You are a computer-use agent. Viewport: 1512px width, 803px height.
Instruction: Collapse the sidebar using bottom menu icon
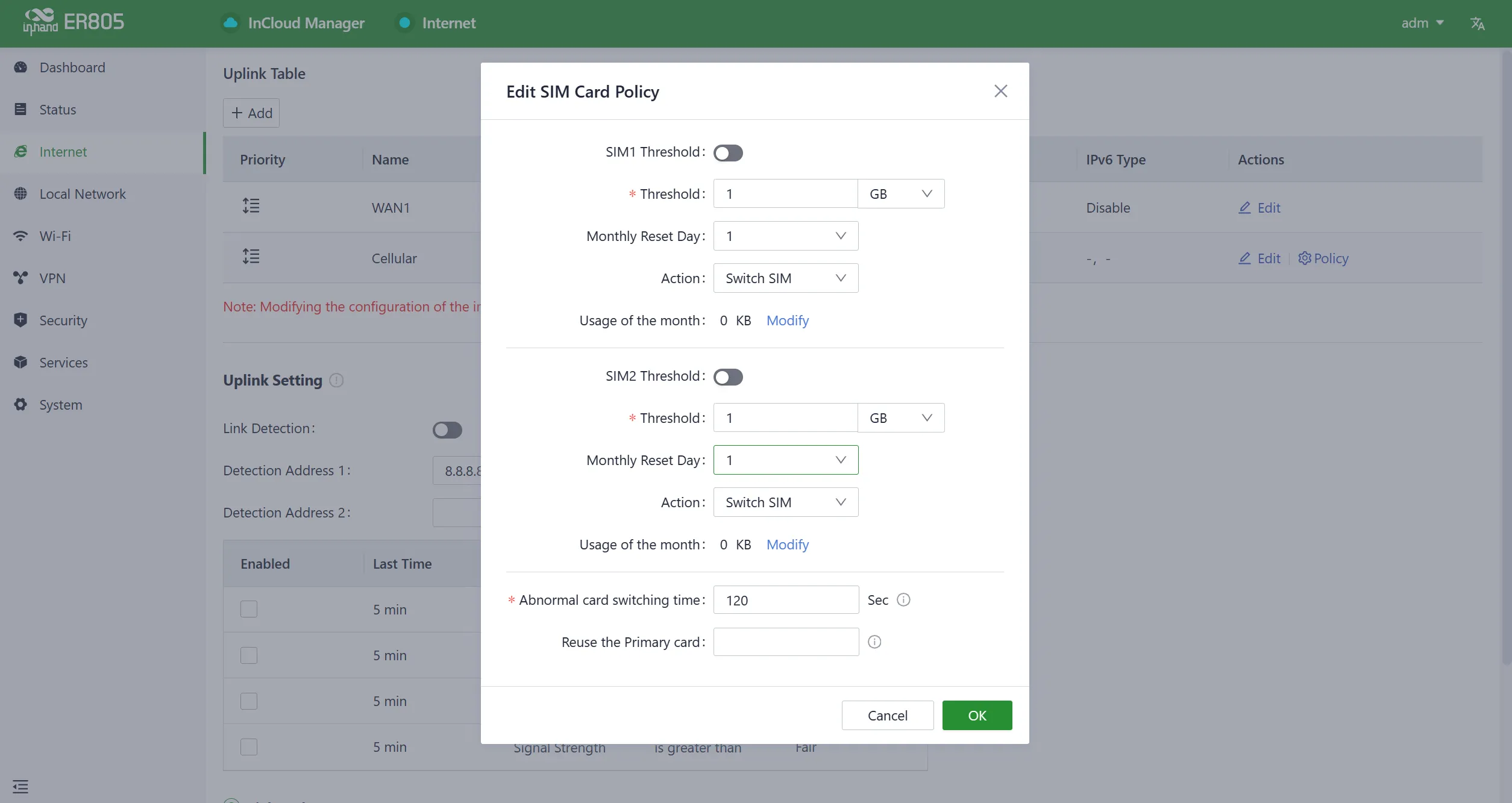[20, 786]
